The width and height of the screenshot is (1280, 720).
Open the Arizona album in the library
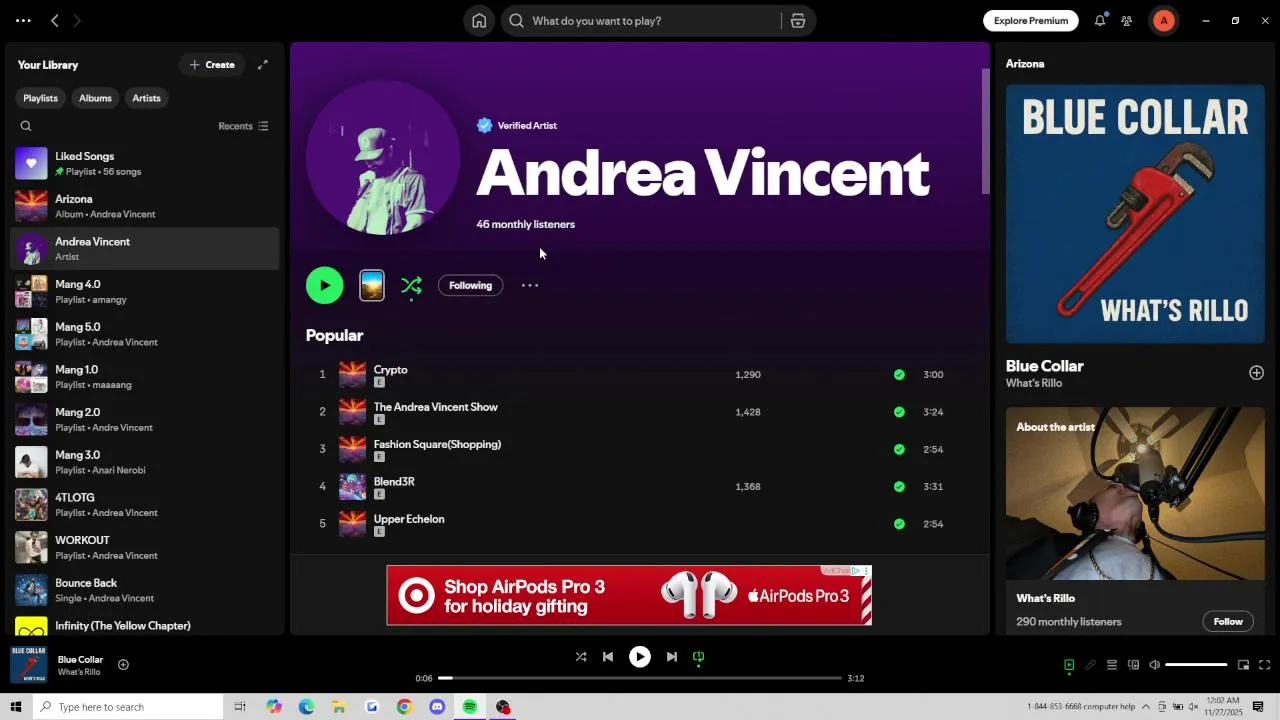tap(144, 206)
